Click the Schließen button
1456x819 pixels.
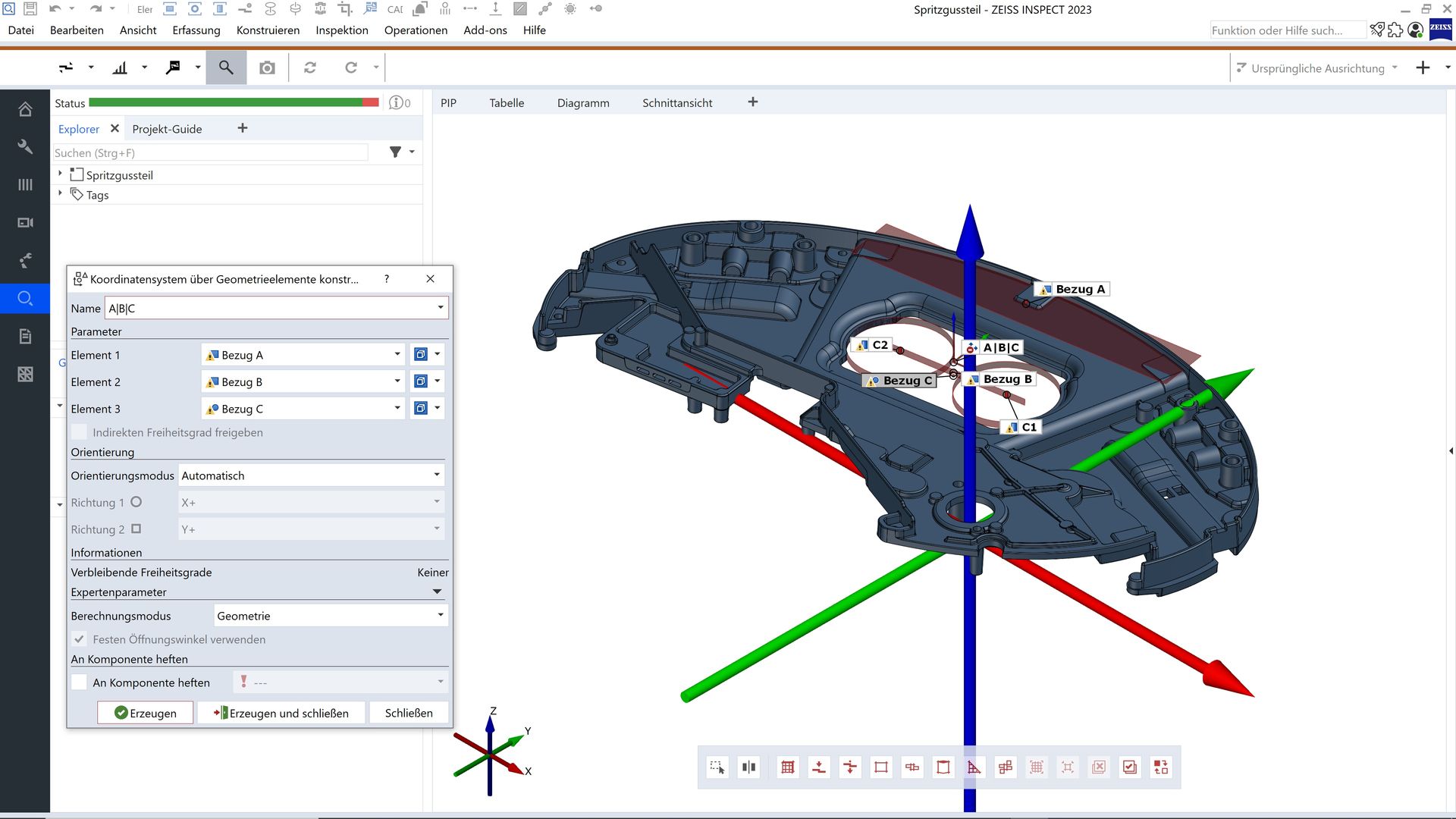coord(409,713)
